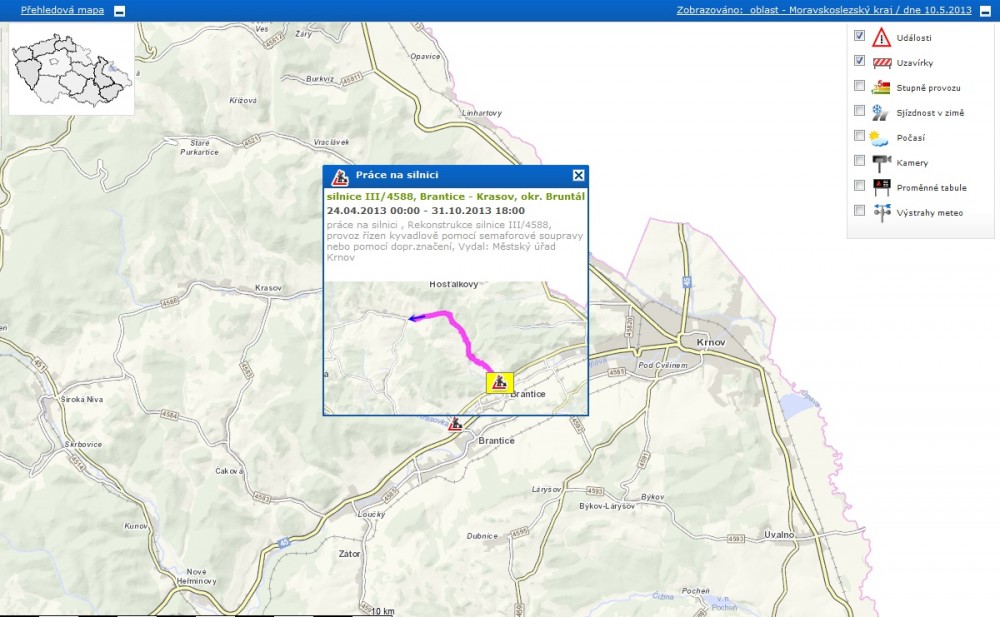Click the Uzavírky road barrier icon
Viewport: 1000px width, 617px height.
[x=881, y=62]
